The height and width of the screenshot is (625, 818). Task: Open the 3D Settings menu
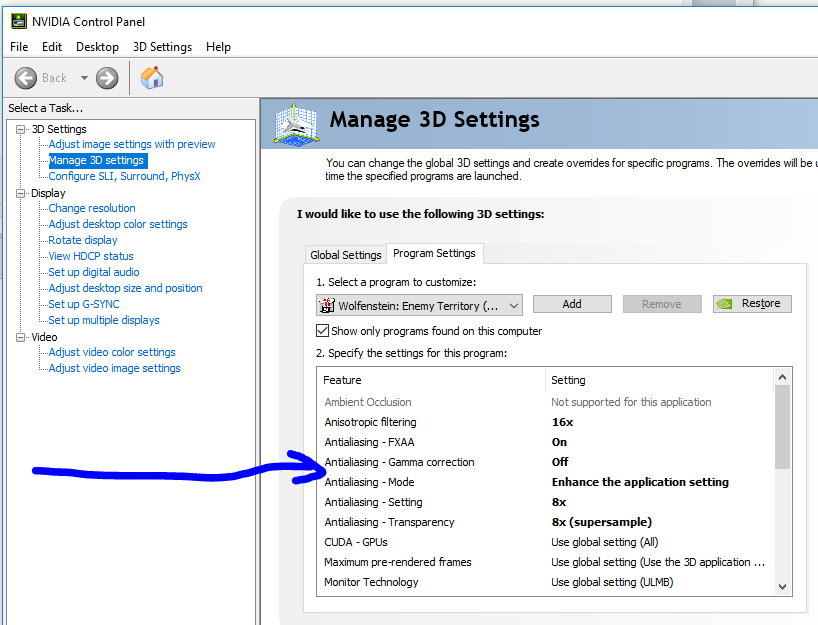point(162,47)
